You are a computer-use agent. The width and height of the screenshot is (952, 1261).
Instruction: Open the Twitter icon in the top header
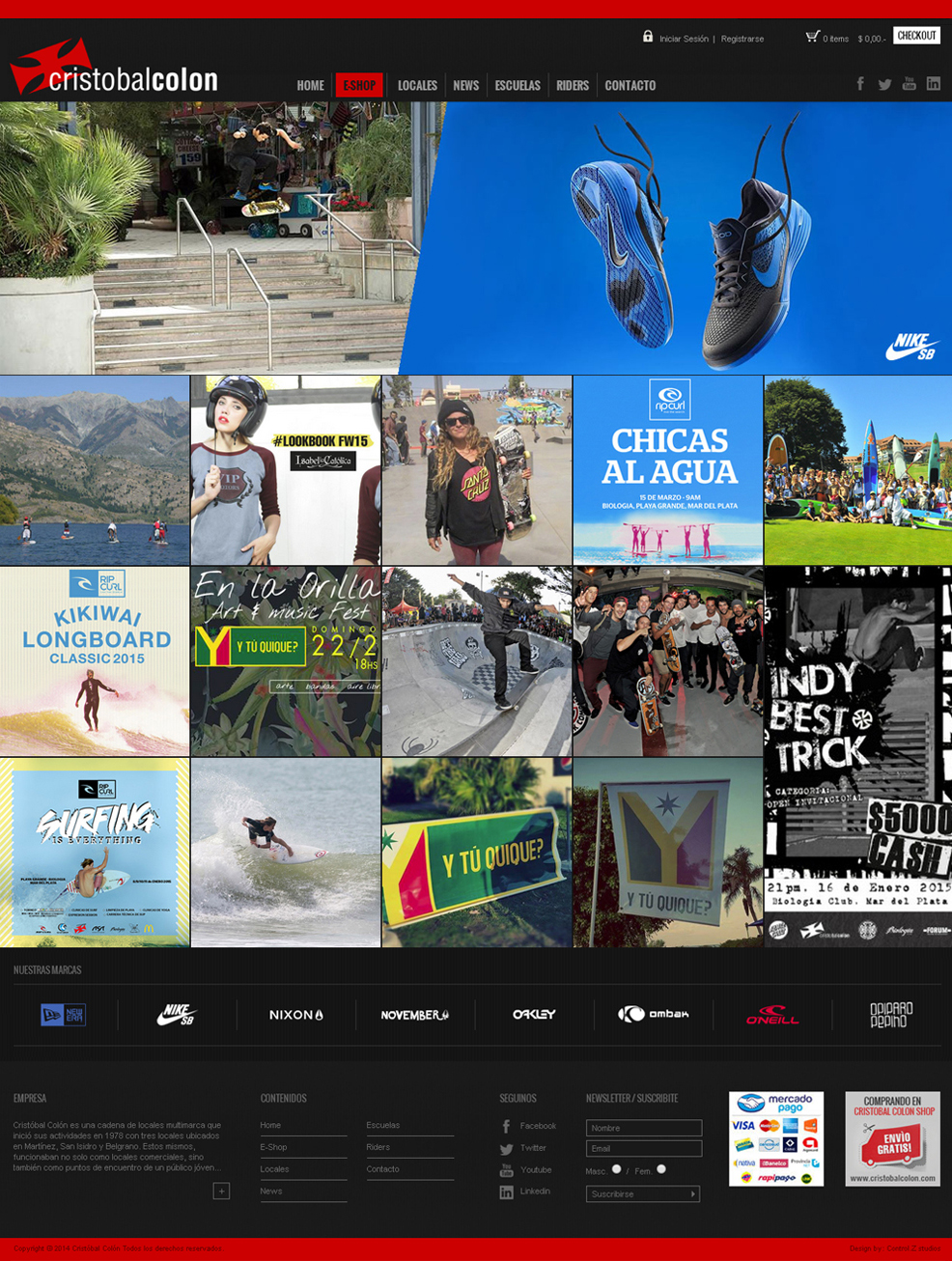click(x=884, y=85)
